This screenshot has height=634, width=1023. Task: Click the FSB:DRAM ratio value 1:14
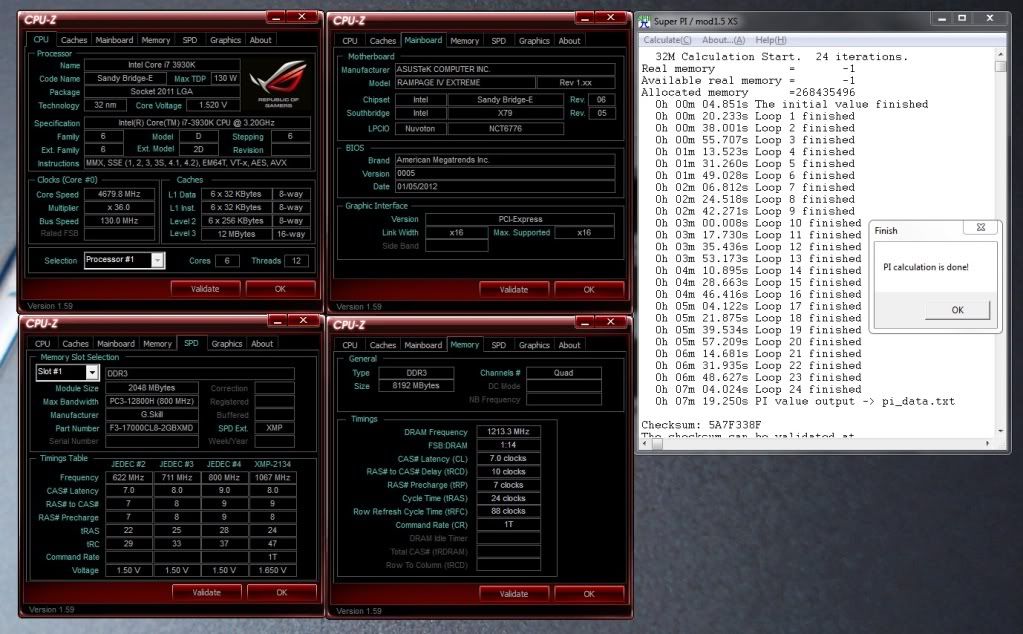[x=508, y=445]
